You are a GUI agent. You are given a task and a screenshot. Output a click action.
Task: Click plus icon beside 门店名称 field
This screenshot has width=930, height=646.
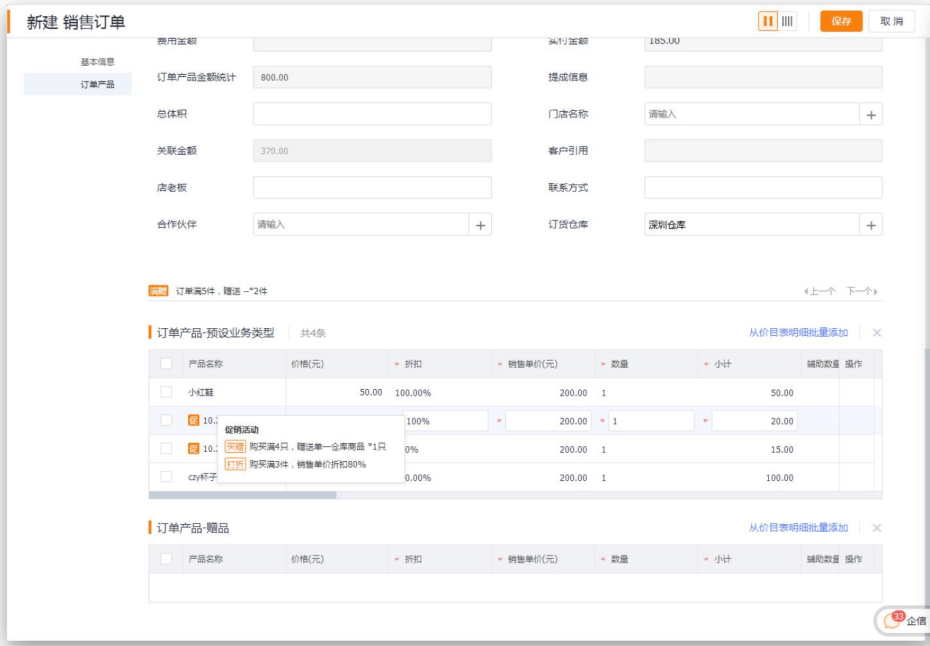[x=871, y=115]
